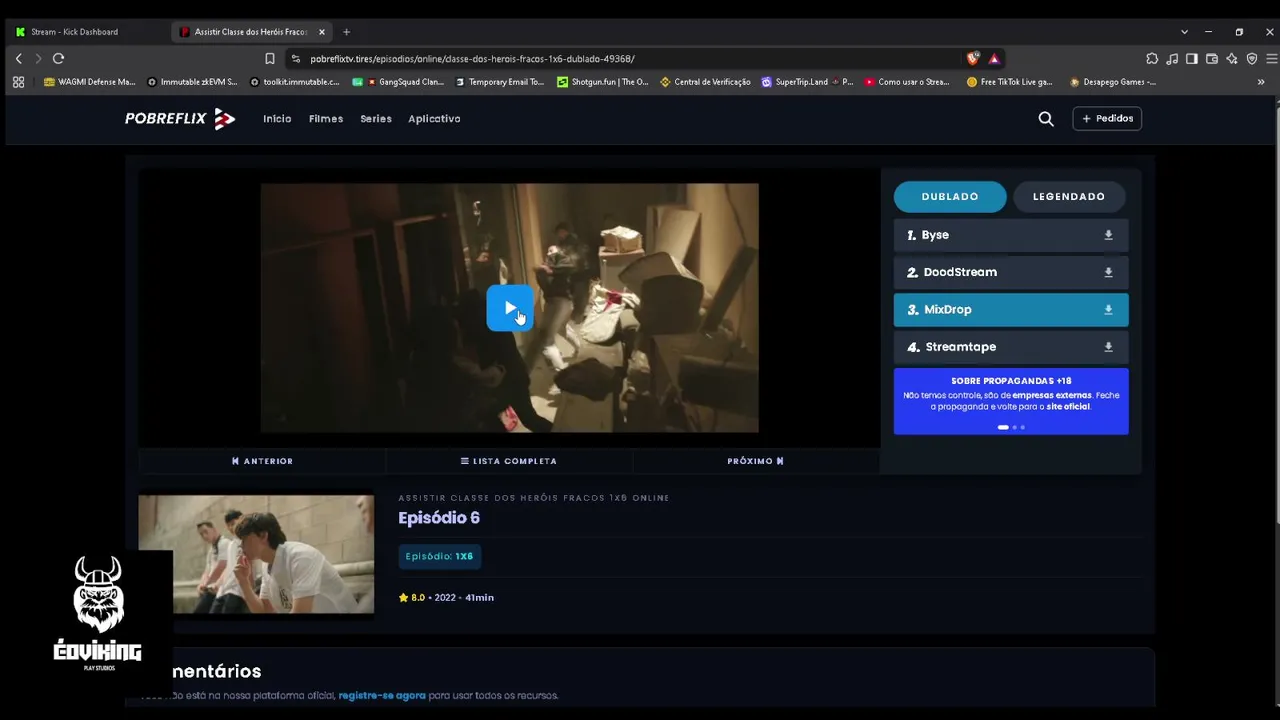Switch audio to Dublado

tap(950, 197)
